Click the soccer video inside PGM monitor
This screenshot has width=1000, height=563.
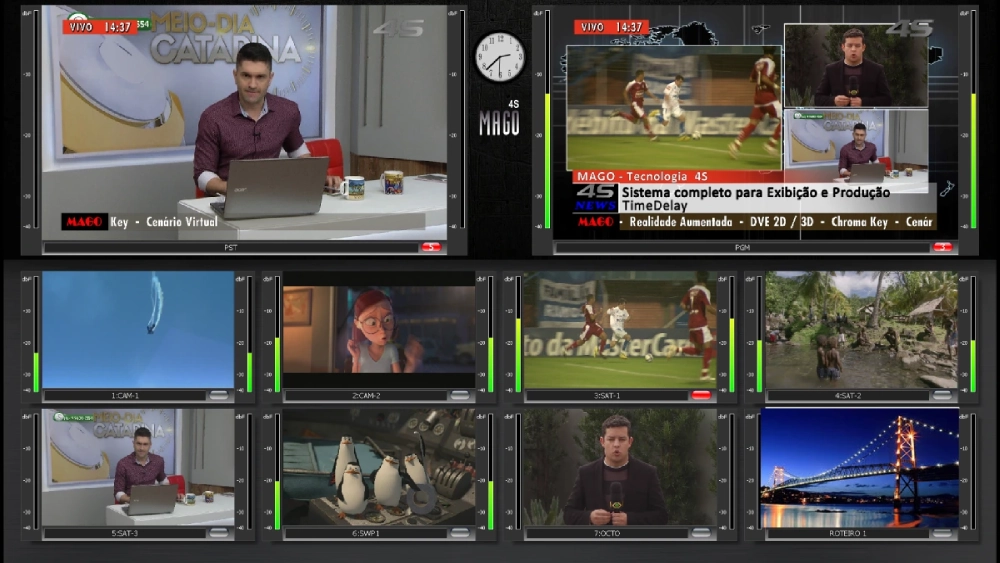pyautogui.click(x=674, y=107)
